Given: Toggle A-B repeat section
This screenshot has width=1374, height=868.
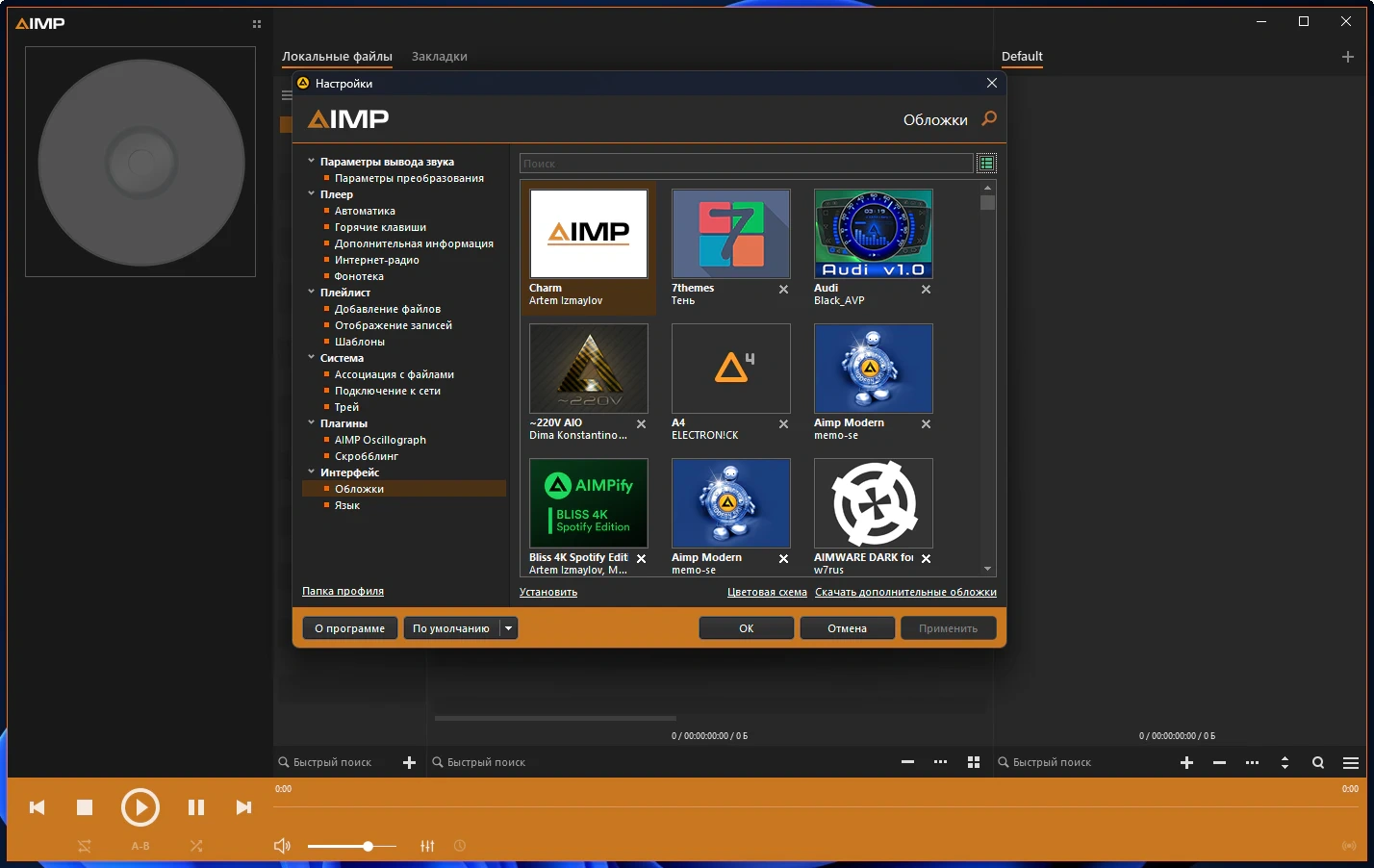Looking at the screenshot, I should [140, 846].
